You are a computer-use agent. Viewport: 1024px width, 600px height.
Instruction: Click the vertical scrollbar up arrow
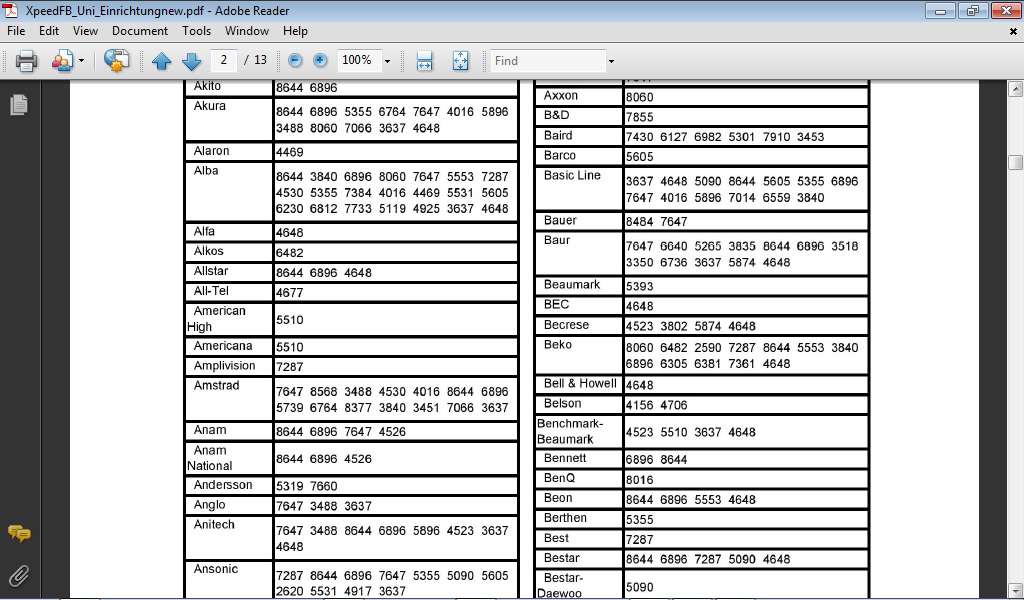click(1015, 89)
